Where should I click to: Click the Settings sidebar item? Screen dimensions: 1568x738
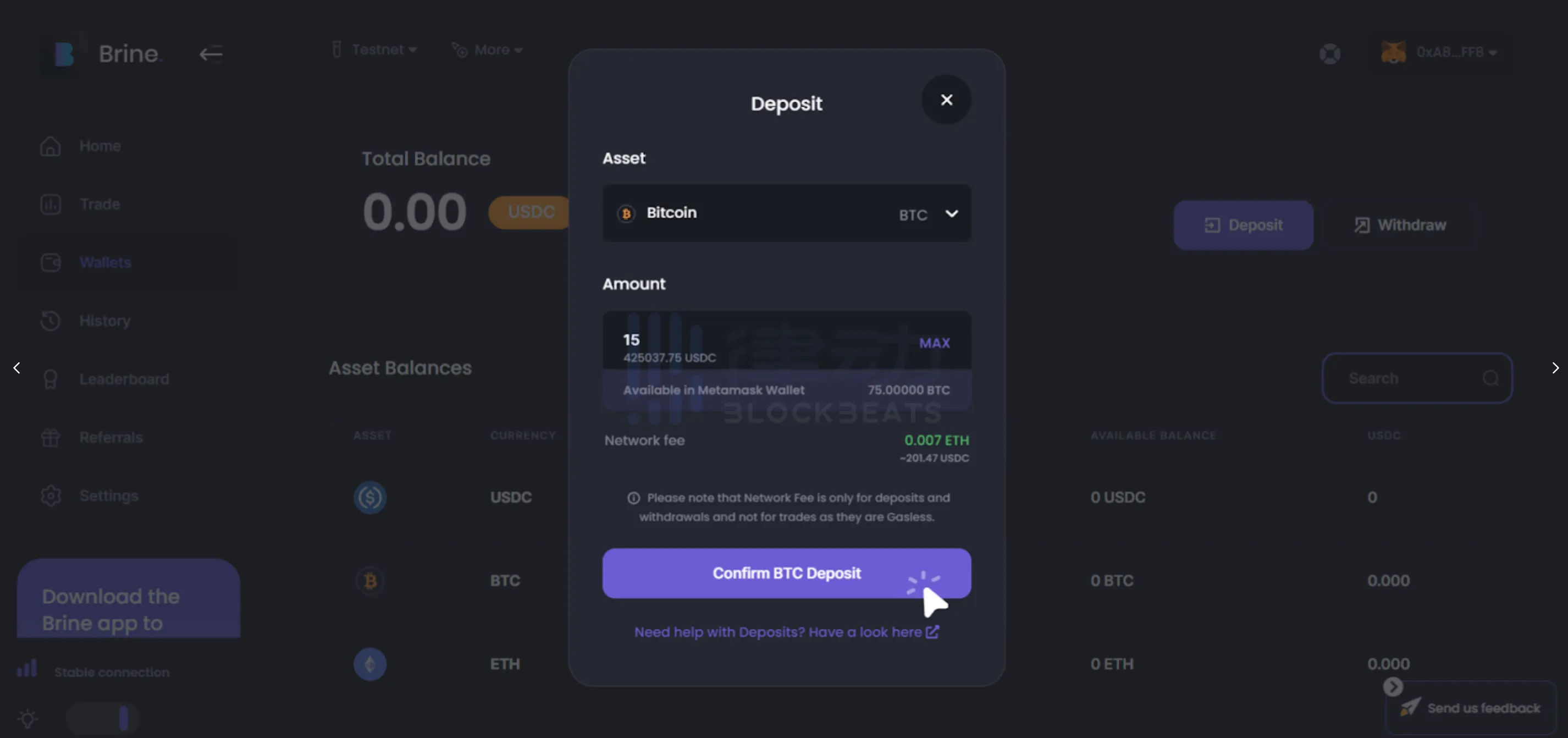click(x=108, y=495)
